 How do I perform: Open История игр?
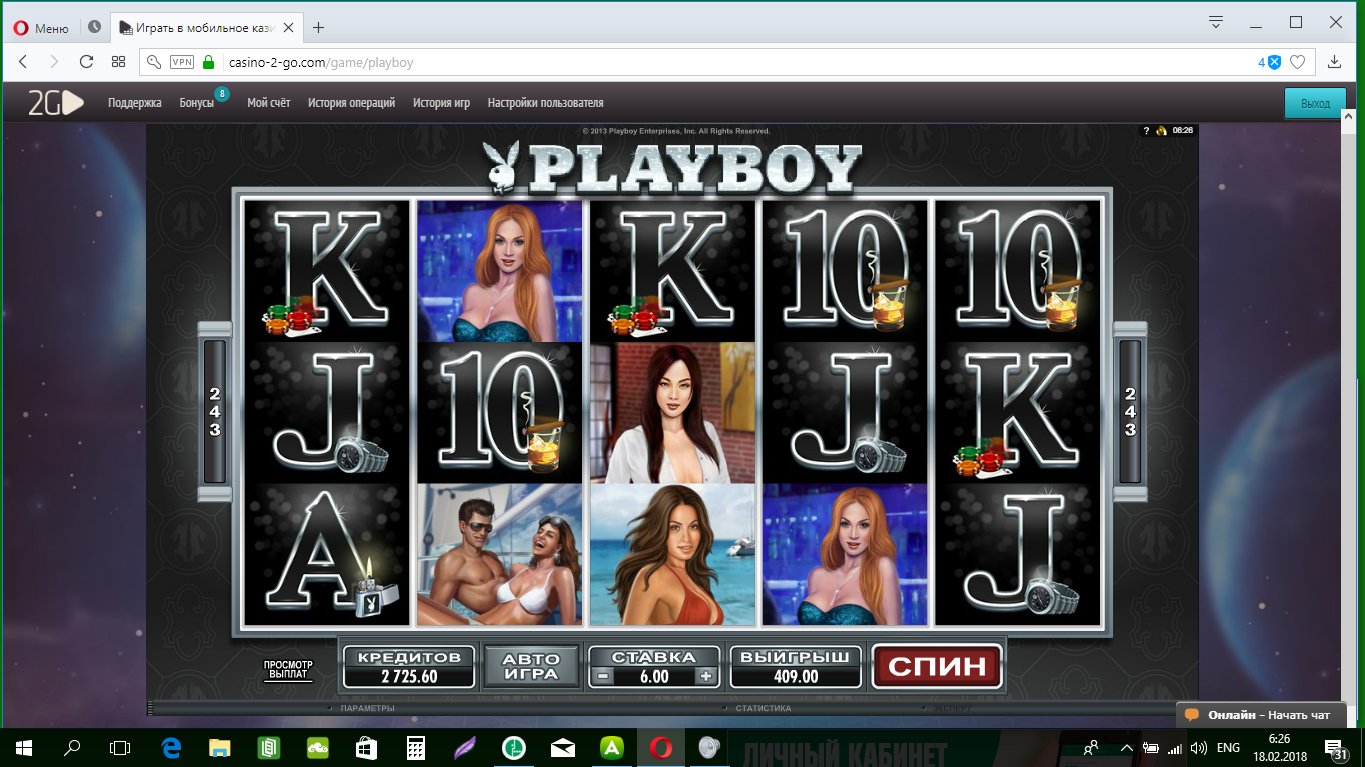(441, 103)
